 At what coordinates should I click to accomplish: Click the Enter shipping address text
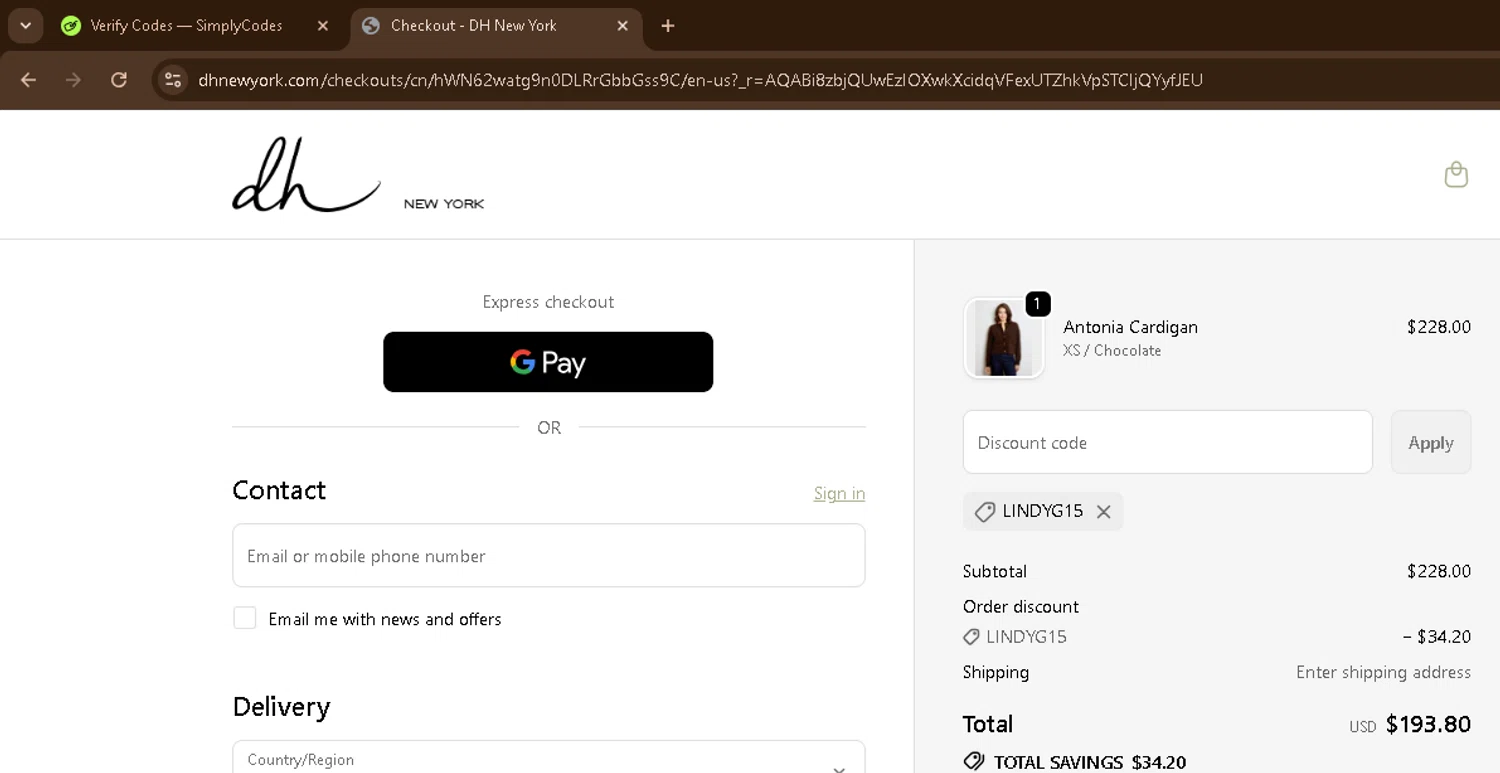(x=1383, y=672)
